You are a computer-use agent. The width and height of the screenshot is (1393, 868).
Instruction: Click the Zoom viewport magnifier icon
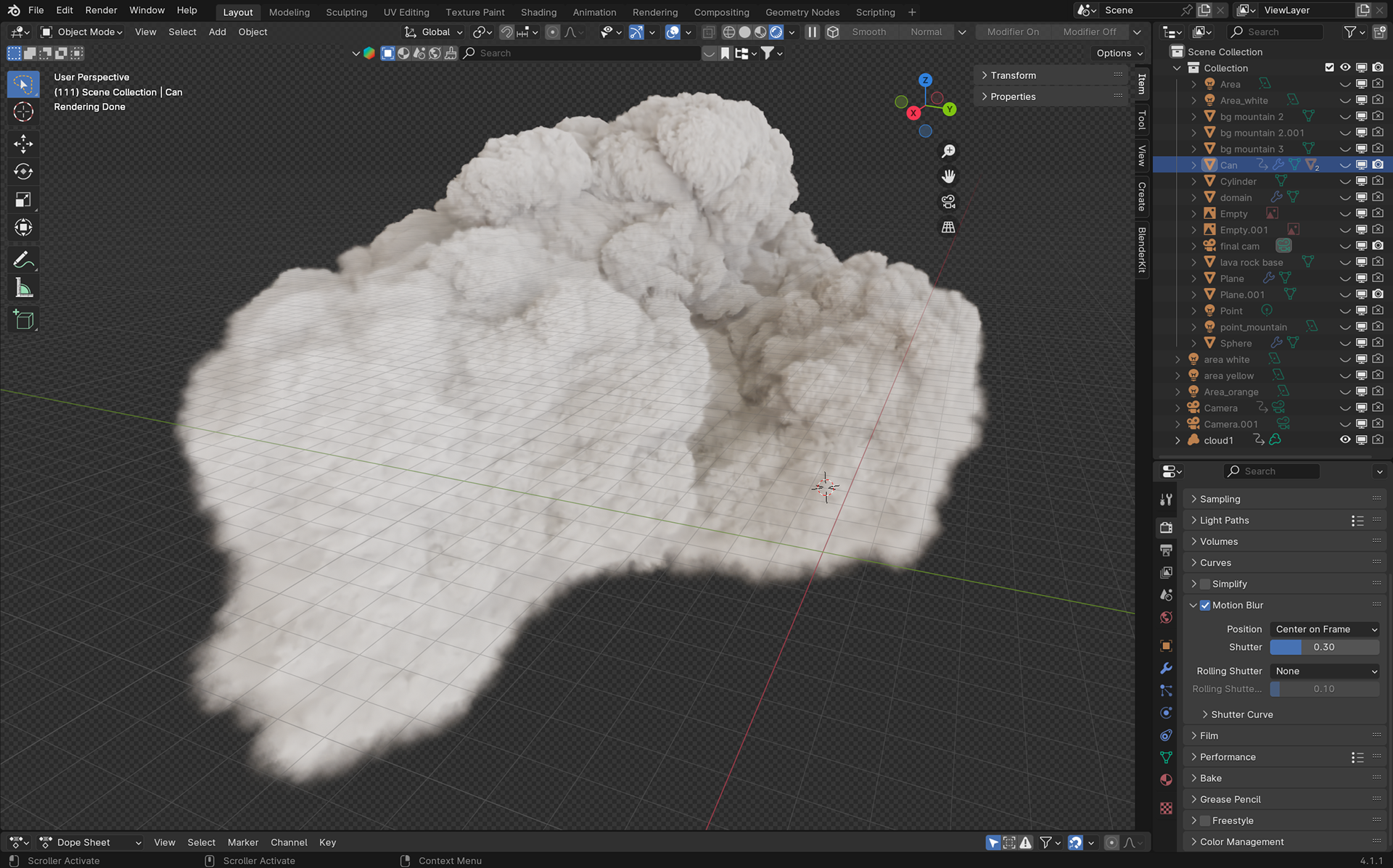948,151
